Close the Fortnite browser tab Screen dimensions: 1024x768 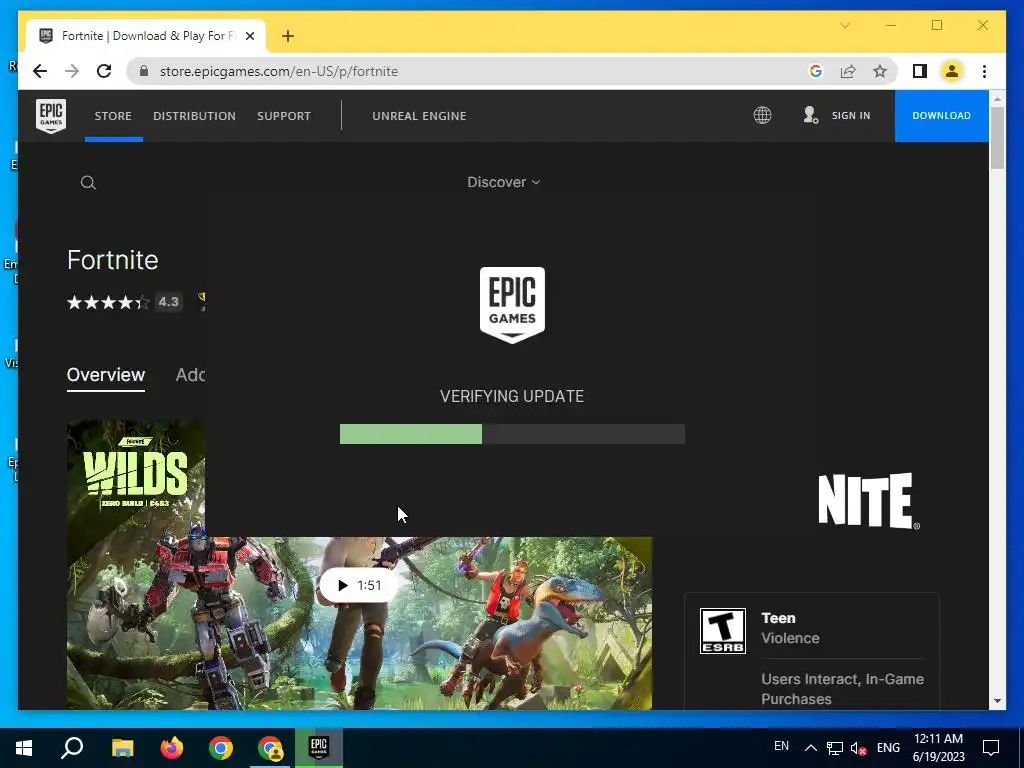tap(249, 36)
